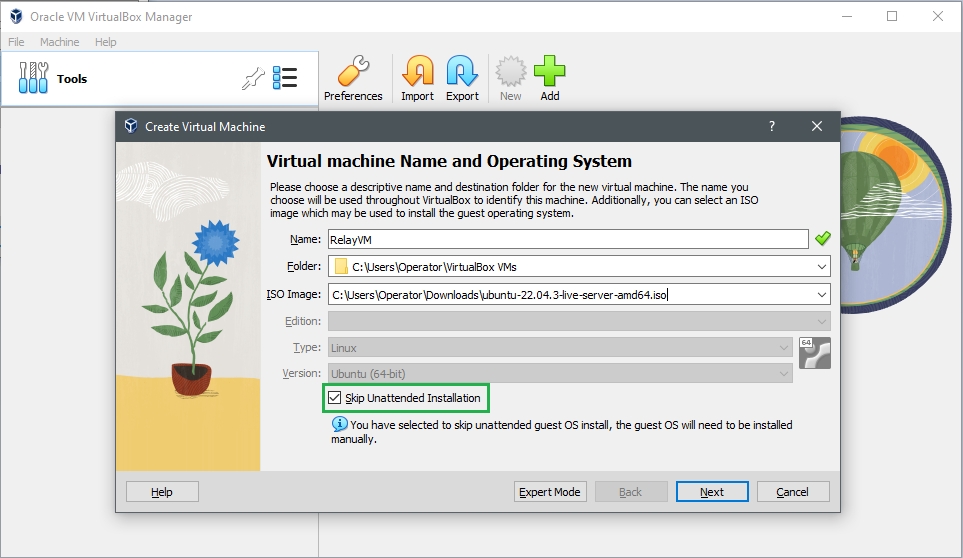The image size is (963, 558).
Task: Open the File menu
Action: 16,42
